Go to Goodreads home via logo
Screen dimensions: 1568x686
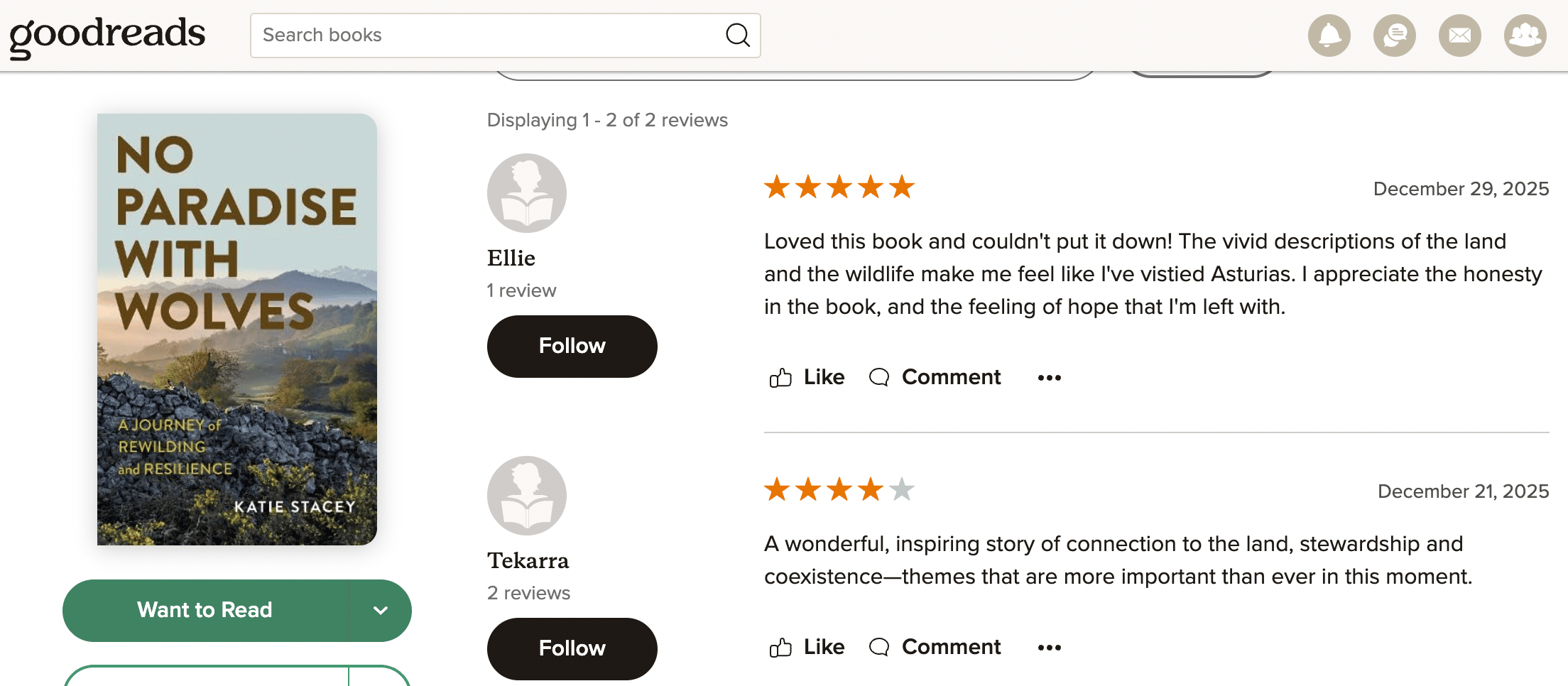pyautogui.click(x=107, y=36)
